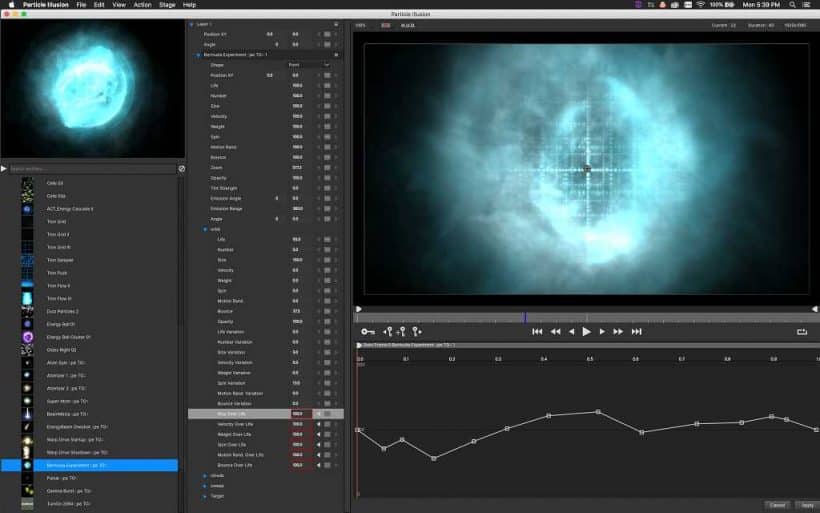The width and height of the screenshot is (820, 513).
Task: Open Spotlight search in menu bar
Action: point(792,5)
